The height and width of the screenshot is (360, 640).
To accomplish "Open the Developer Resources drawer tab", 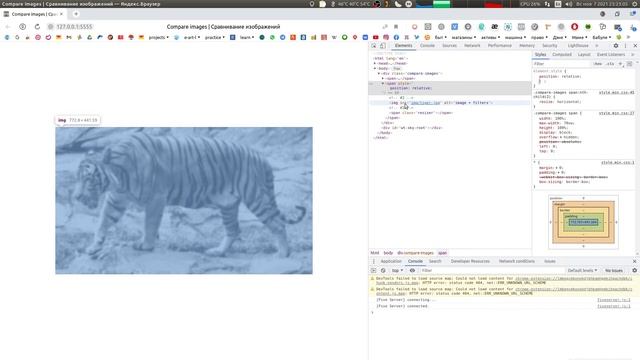I will (470, 261).
